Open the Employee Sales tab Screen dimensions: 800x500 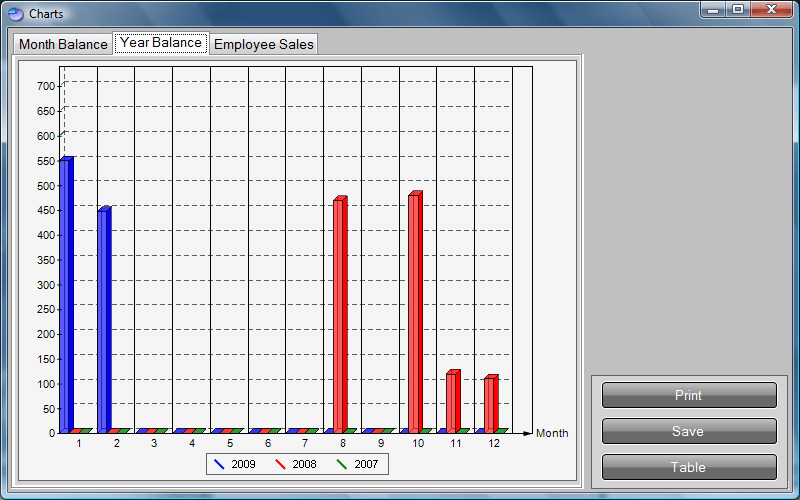tap(263, 44)
